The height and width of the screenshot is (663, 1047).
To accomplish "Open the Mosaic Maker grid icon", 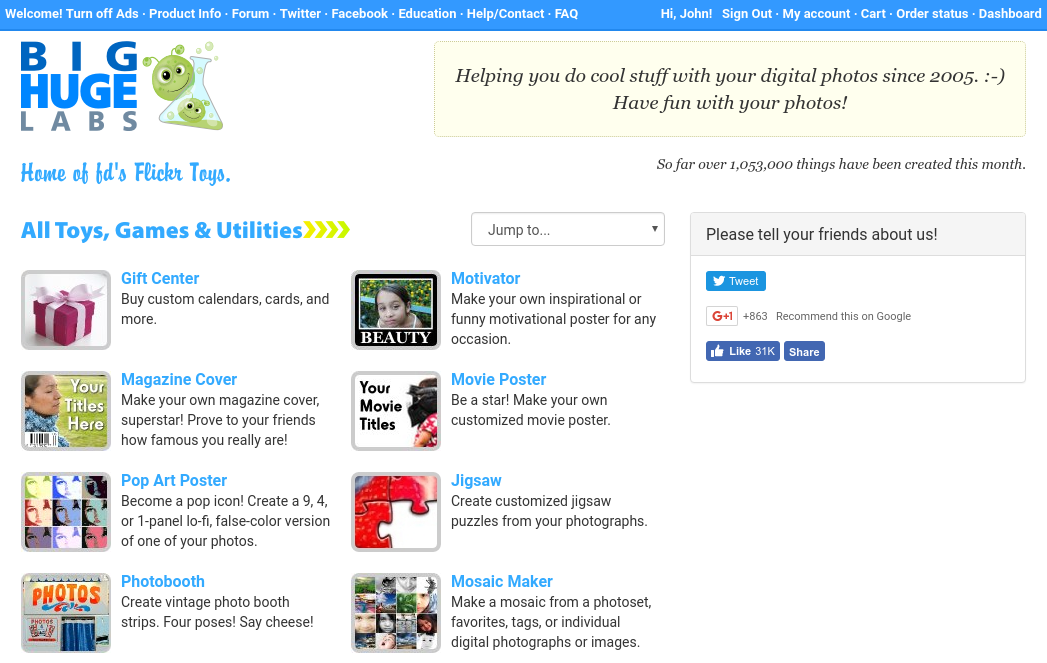I will [396, 613].
